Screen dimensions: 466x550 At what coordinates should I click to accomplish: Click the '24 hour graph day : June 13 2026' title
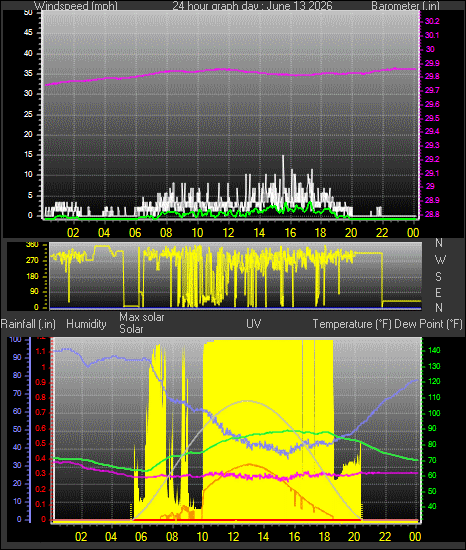coord(252,6)
